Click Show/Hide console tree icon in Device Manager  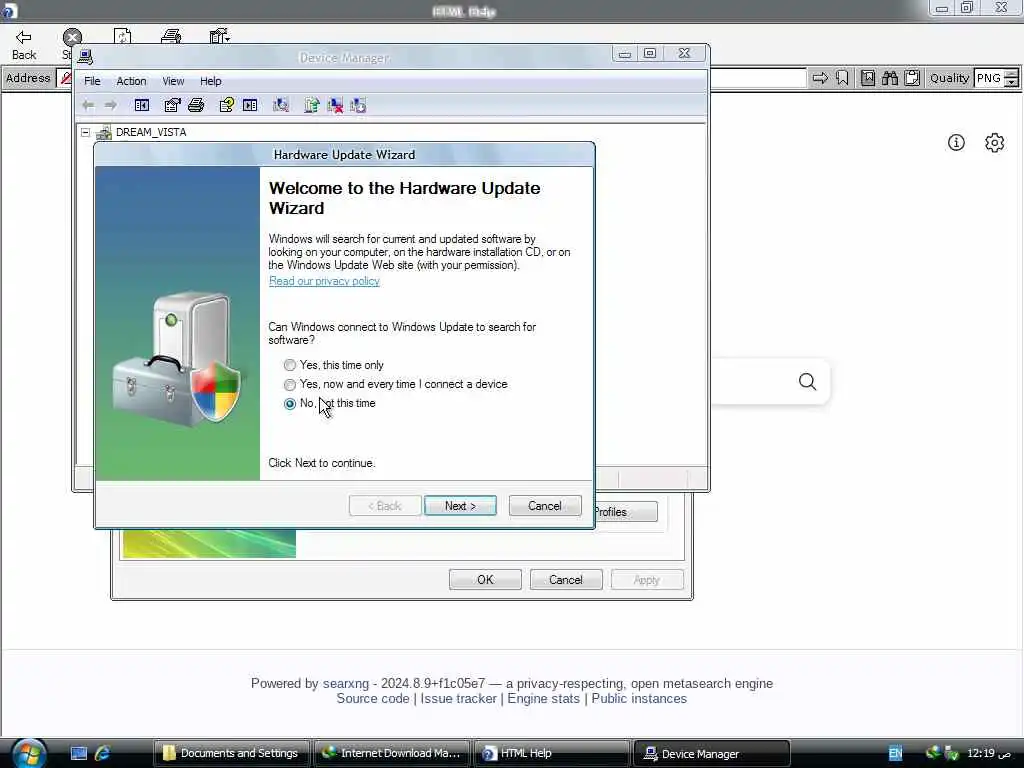142,105
